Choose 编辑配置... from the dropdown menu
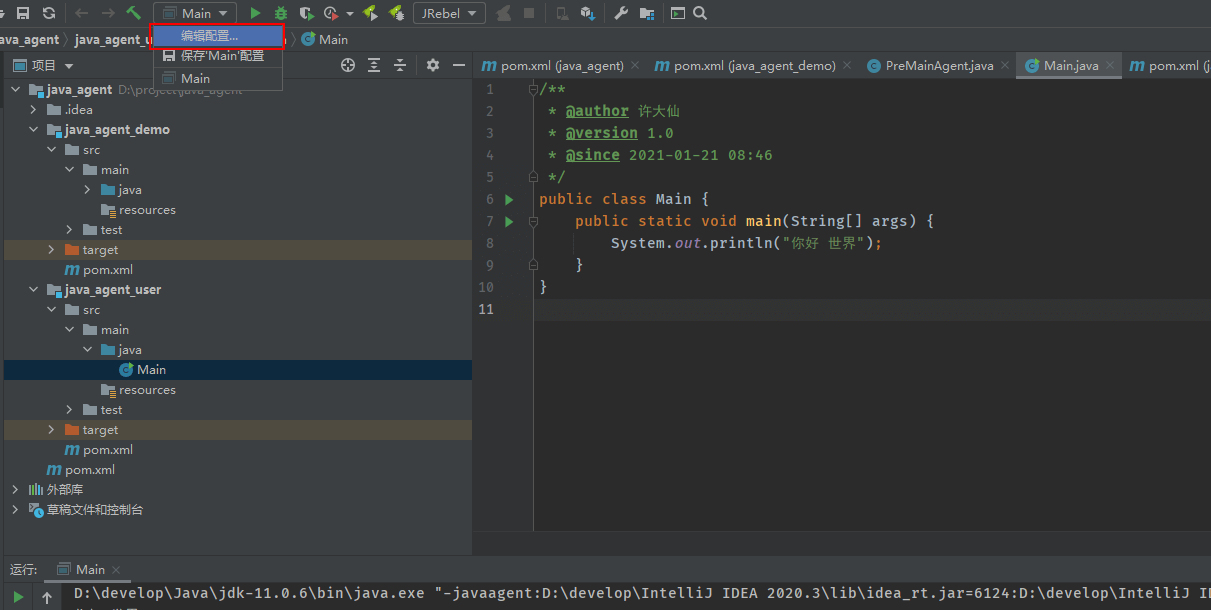Viewport: 1211px width, 610px height. coord(218,36)
